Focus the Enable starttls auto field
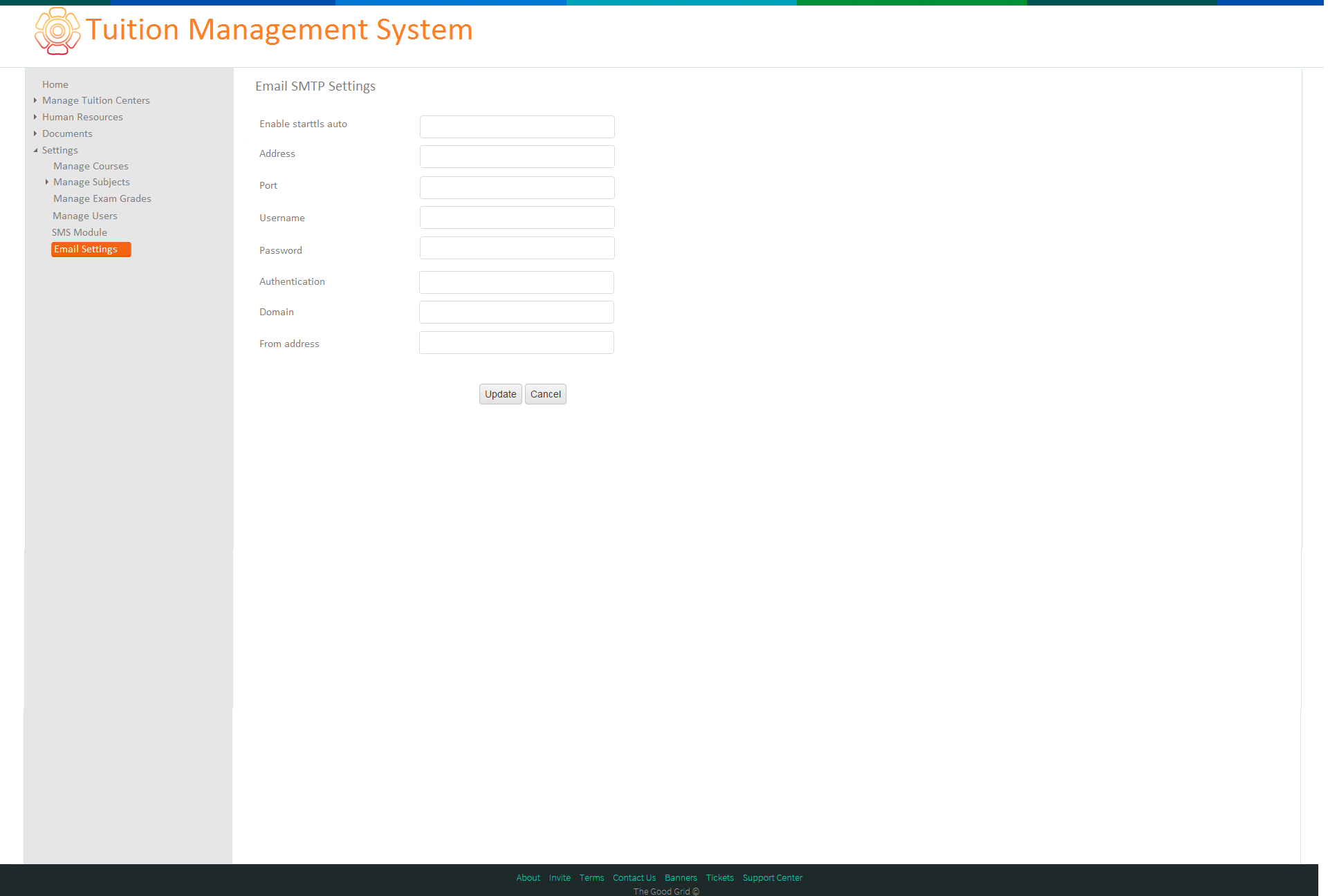This screenshot has width=1328, height=896. point(517,127)
